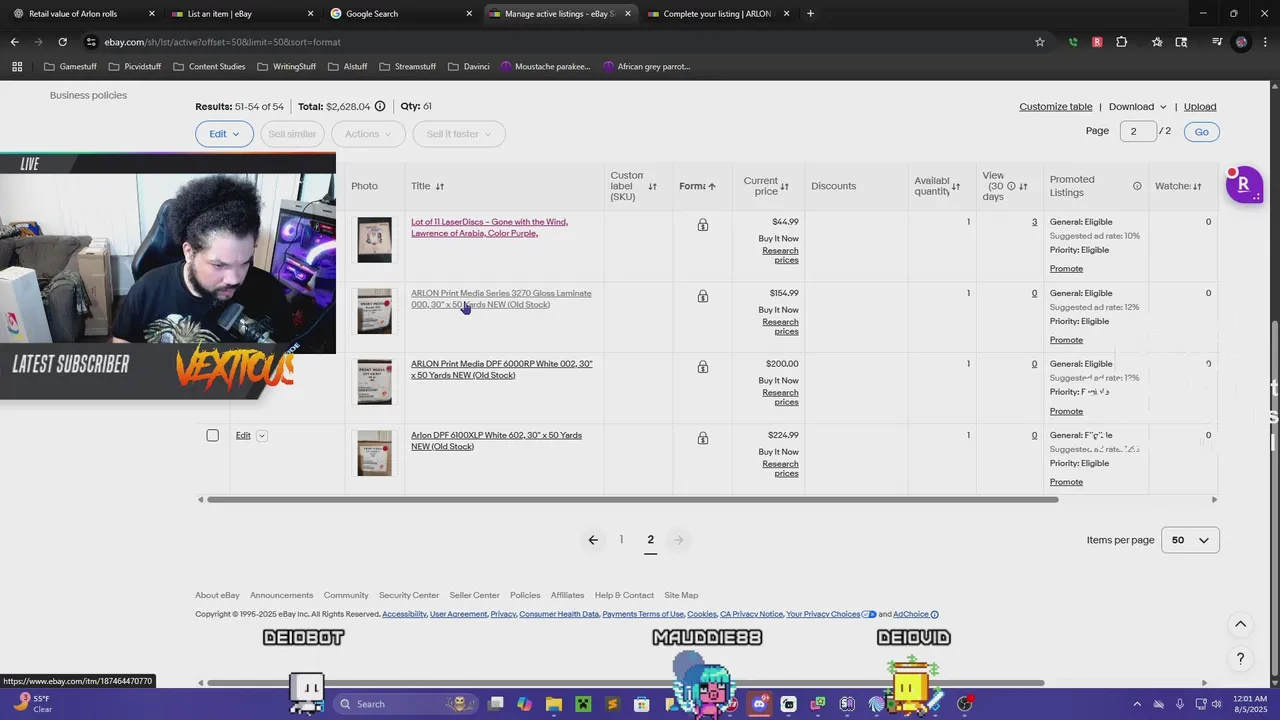Screen dimensions: 1280x720
Task: Click Promote for LaserDiscs listing
Action: pos(1066,268)
